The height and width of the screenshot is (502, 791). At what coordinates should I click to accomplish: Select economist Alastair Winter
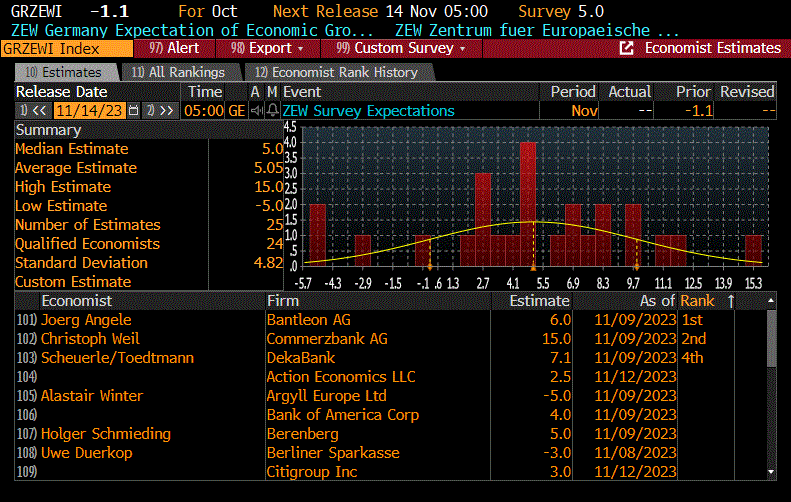click(x=92, y=396)
